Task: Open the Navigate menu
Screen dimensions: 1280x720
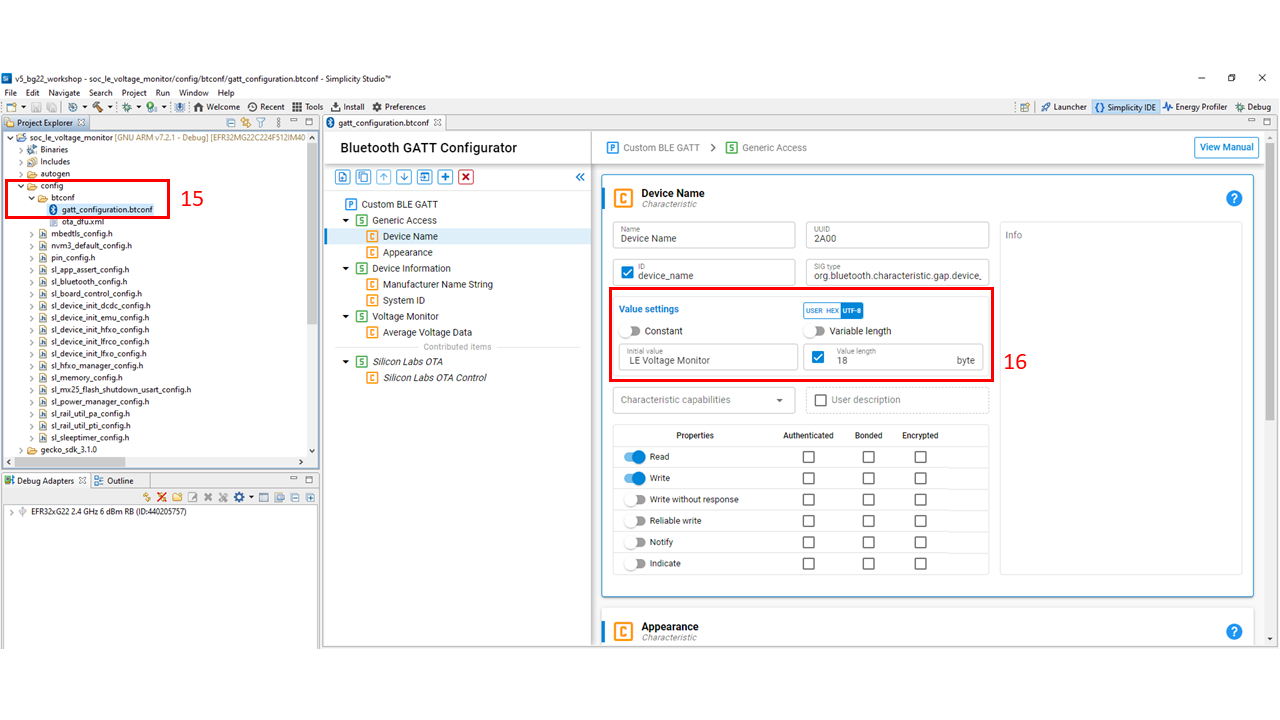Action: pos(64,93)
